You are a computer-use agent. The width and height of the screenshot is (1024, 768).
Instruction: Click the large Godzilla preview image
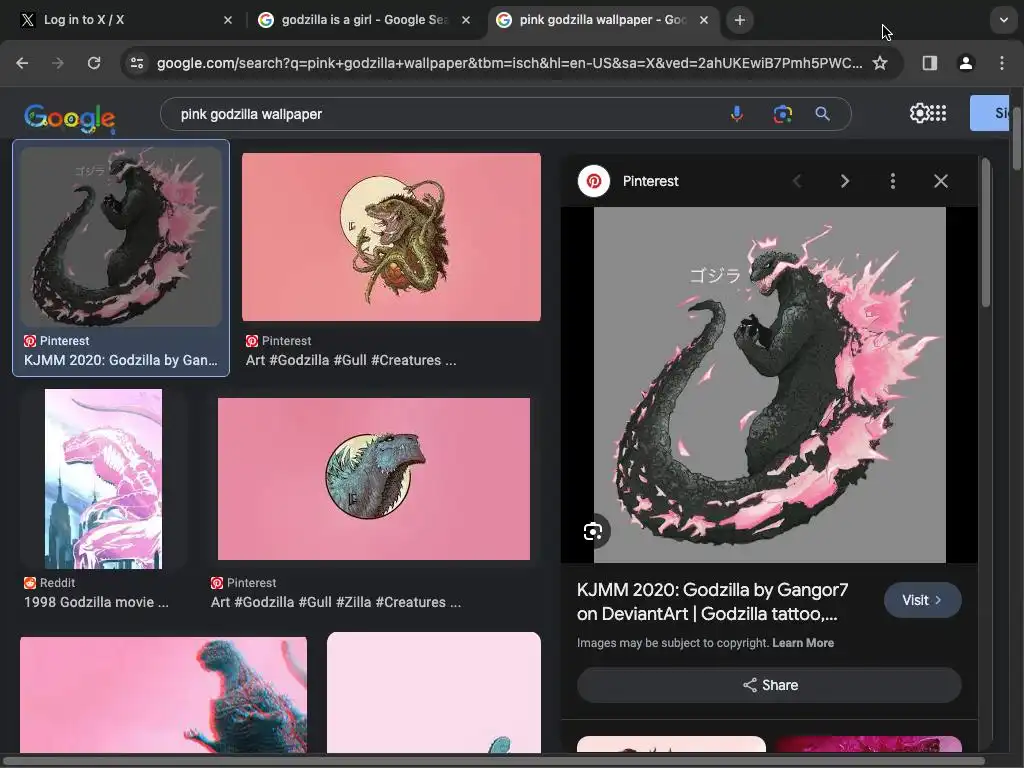pos(769,385)
